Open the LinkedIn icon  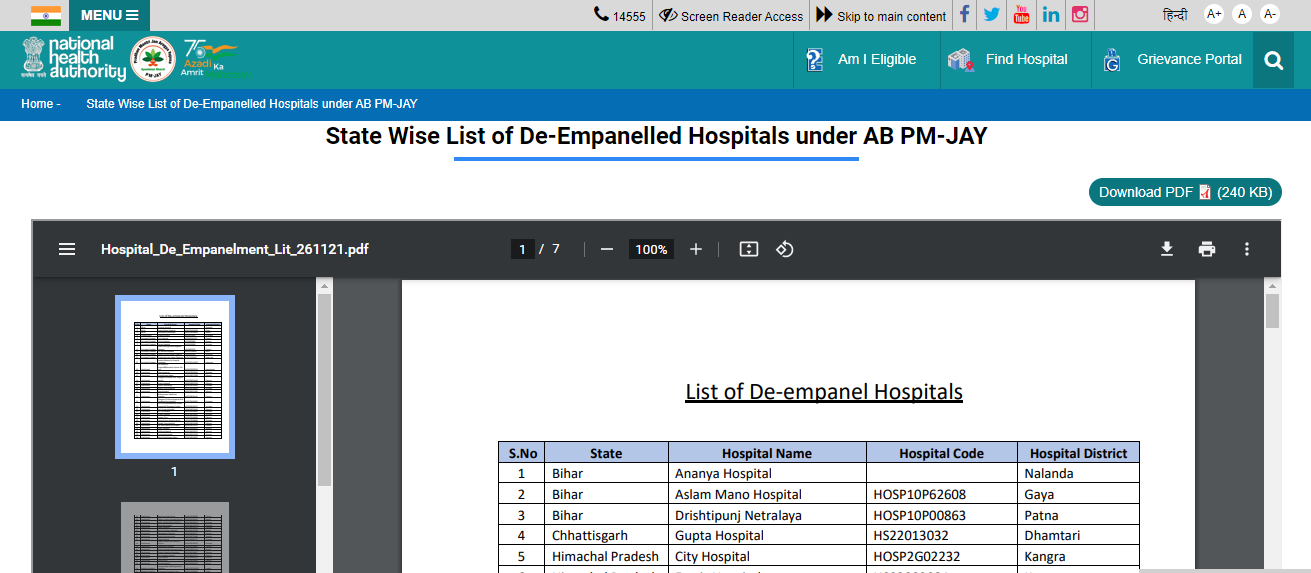click(x=1051, y=14)
